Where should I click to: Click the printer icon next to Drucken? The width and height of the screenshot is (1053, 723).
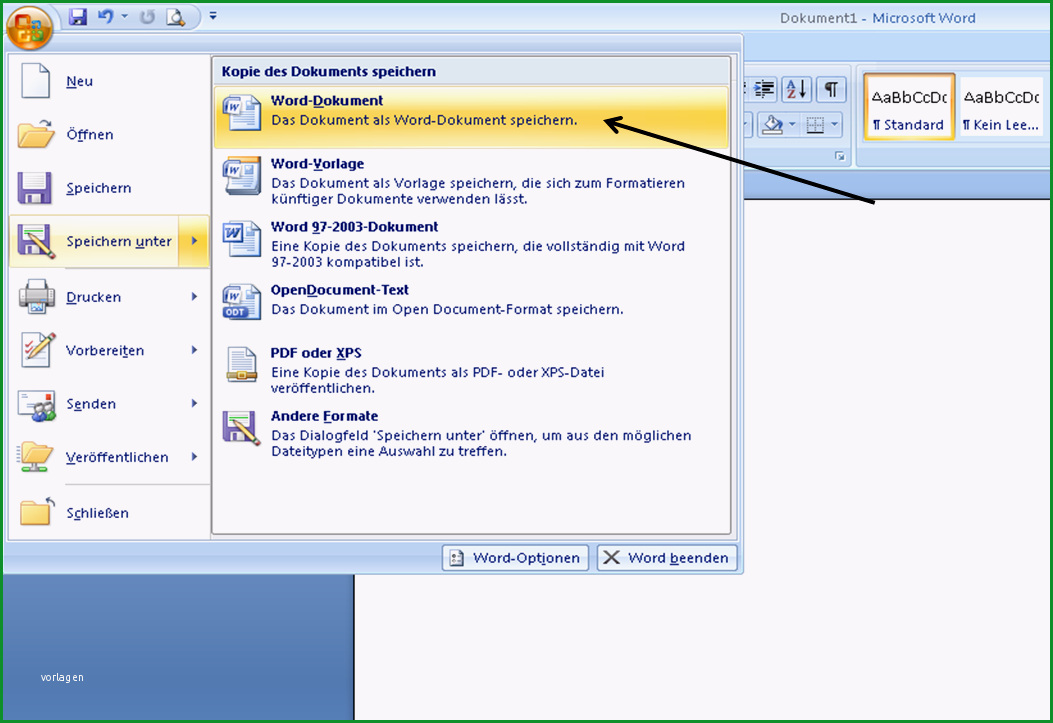(36, 296)
